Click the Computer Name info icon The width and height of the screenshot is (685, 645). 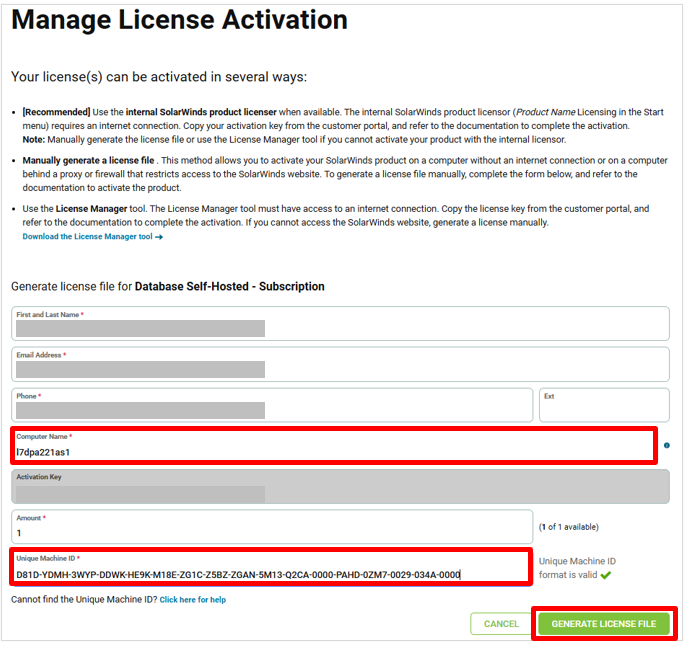tap(667, 445)
